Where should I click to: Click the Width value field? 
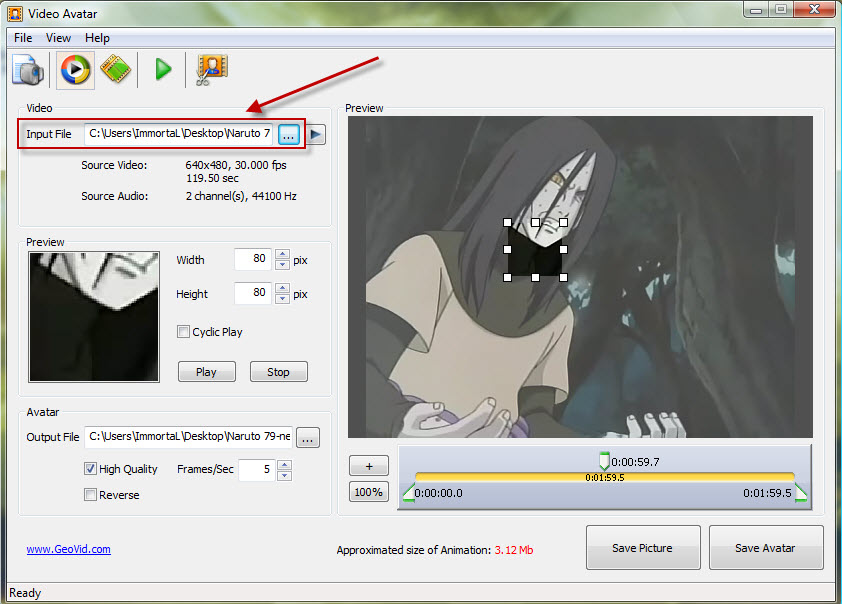coord(253,259)
